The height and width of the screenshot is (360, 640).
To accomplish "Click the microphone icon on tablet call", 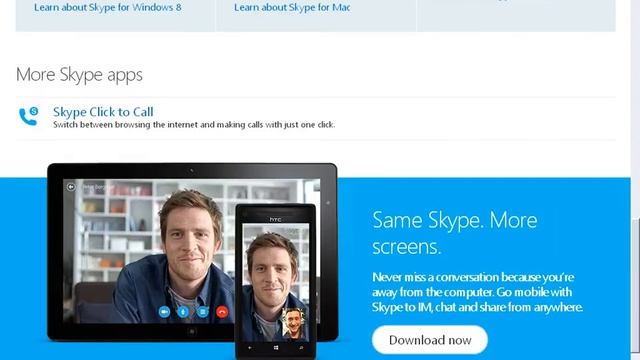I will 183,312.
